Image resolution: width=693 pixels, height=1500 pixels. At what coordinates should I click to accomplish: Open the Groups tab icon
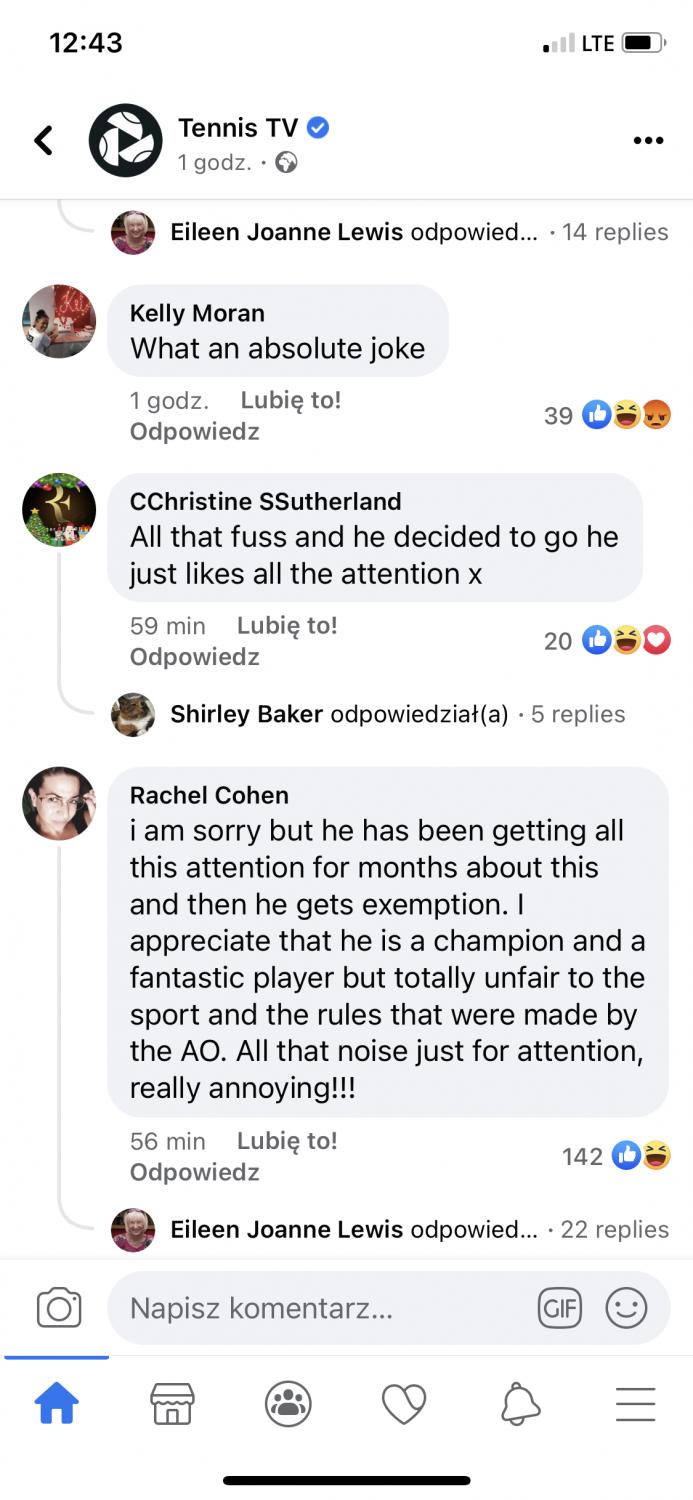(288, 1404)
